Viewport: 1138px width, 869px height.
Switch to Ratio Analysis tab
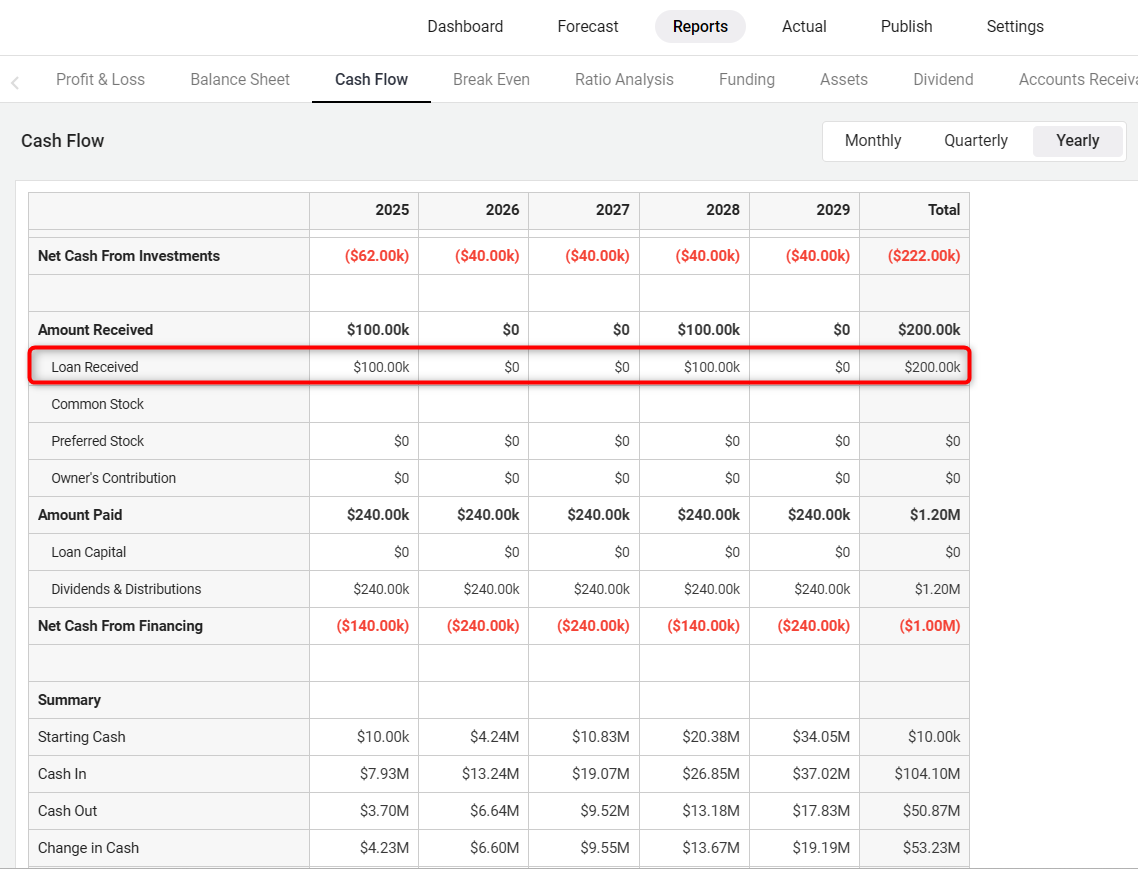(x=624, y=80)
